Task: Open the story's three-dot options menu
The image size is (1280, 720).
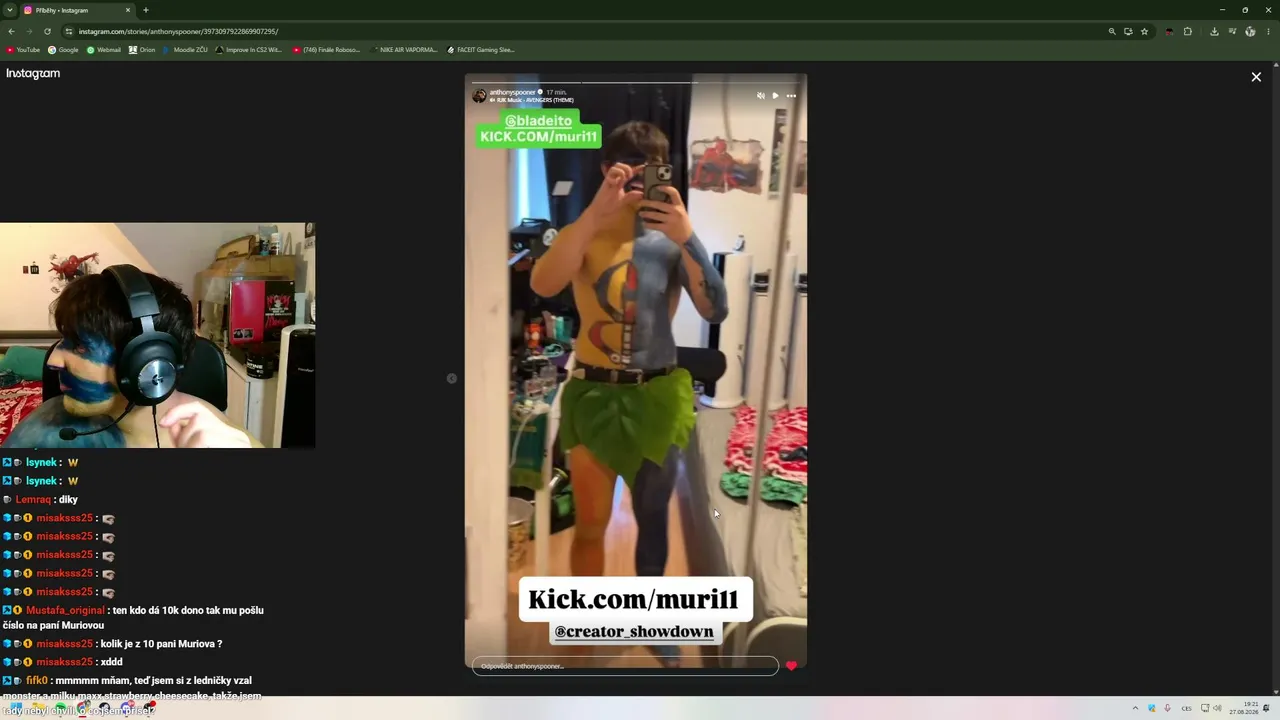Action: pos(791,96)
